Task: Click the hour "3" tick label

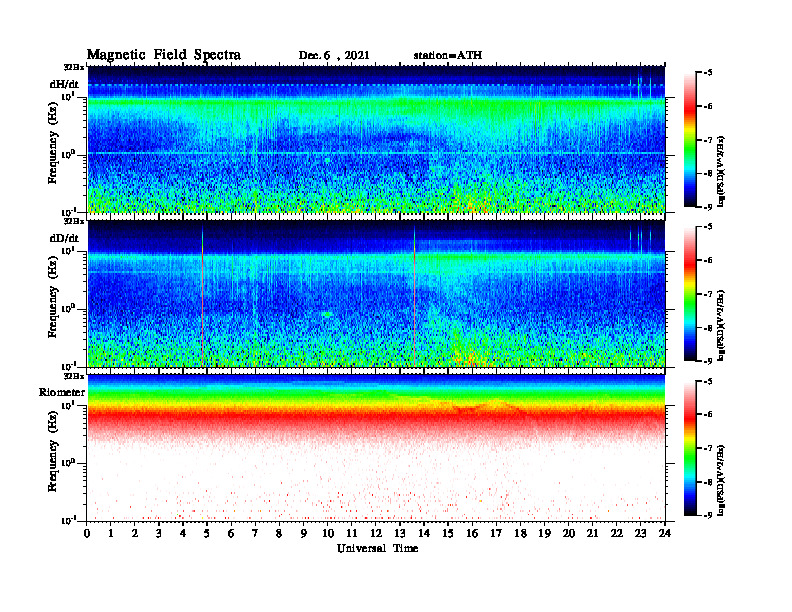Action: coord(159,534)
